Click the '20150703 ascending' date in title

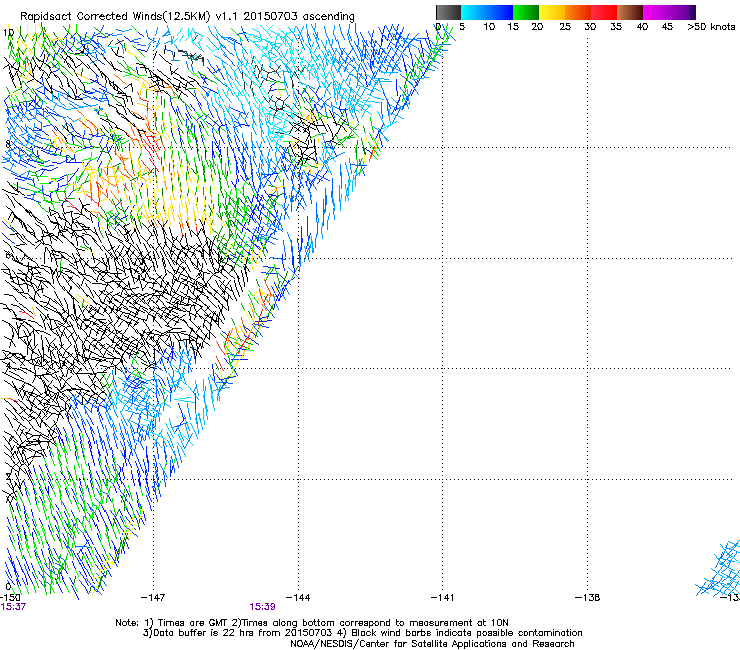coord(299,16)
